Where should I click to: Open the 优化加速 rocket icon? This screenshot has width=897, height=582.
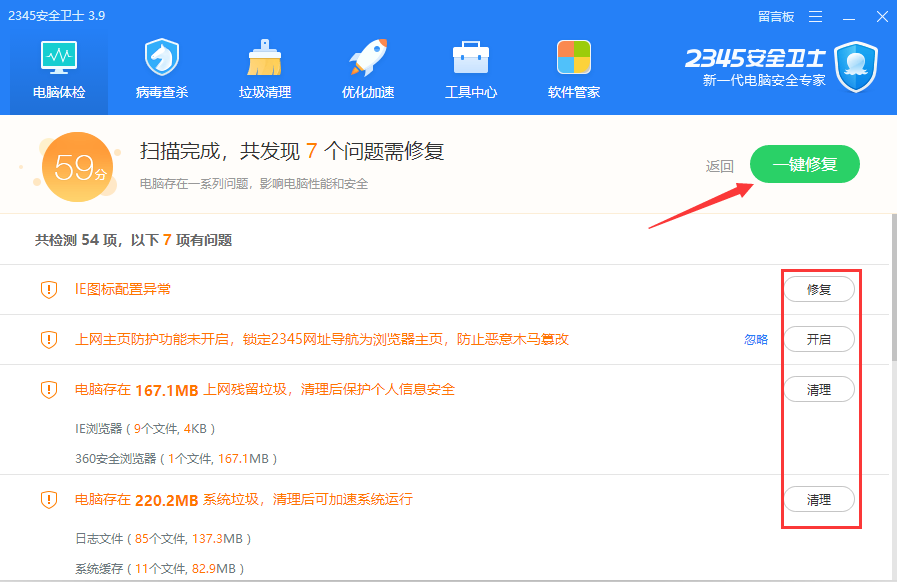(368, 57)
